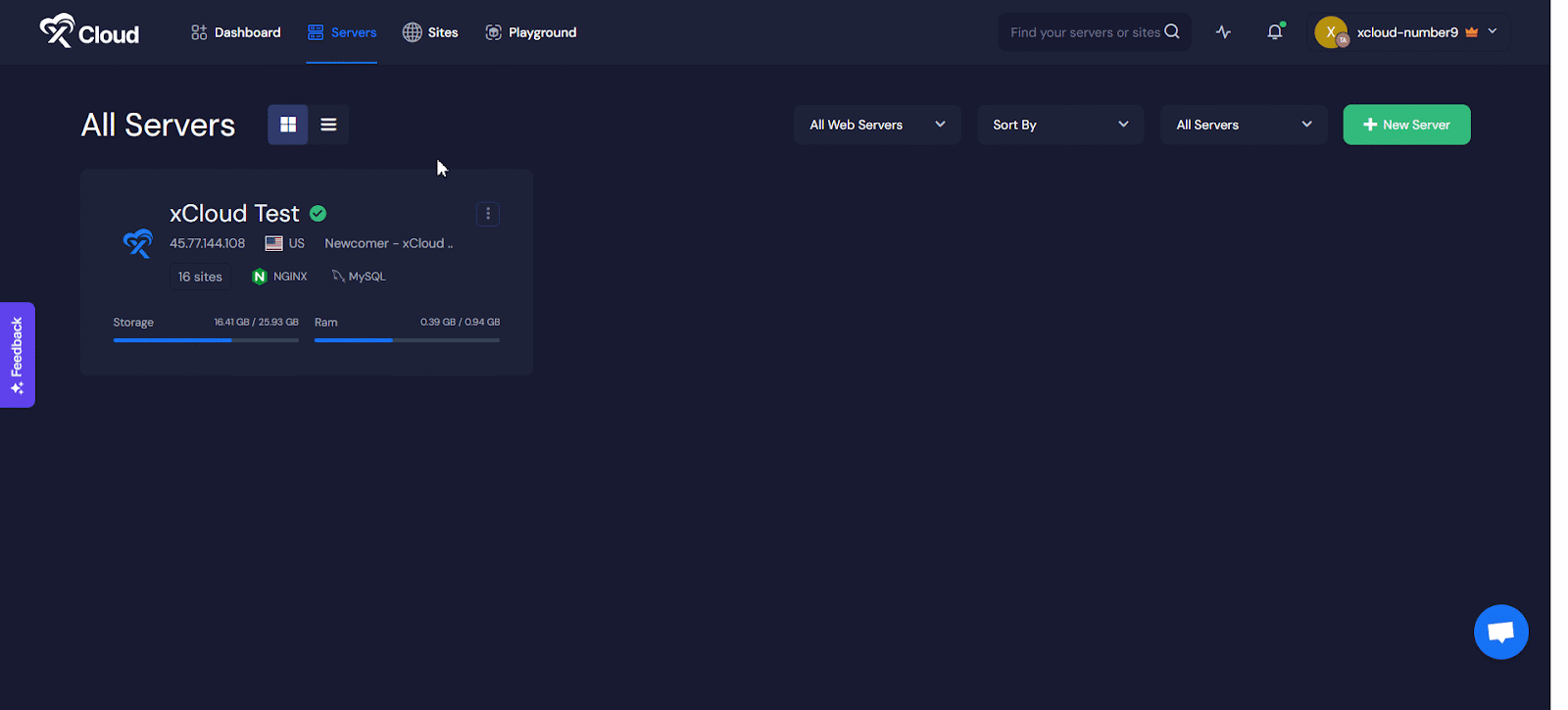1568x710 pixels.
Task: Switch to grid view
Action: (x=288, y=125)
